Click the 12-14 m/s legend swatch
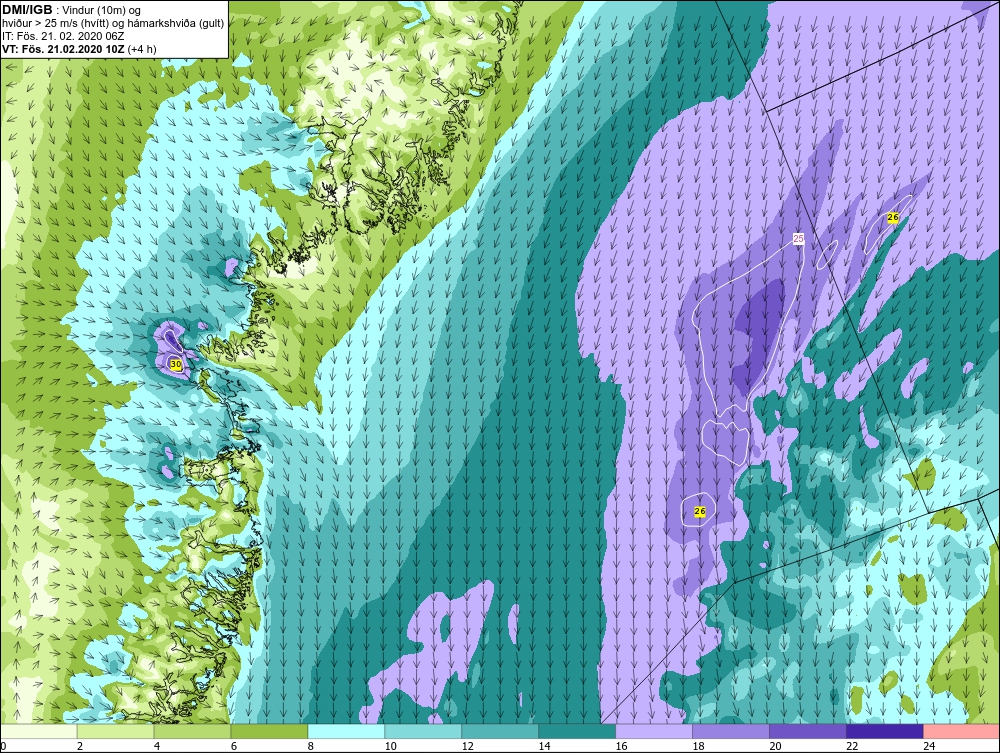Screen dimensions: 1000x753 coord(500,731)
